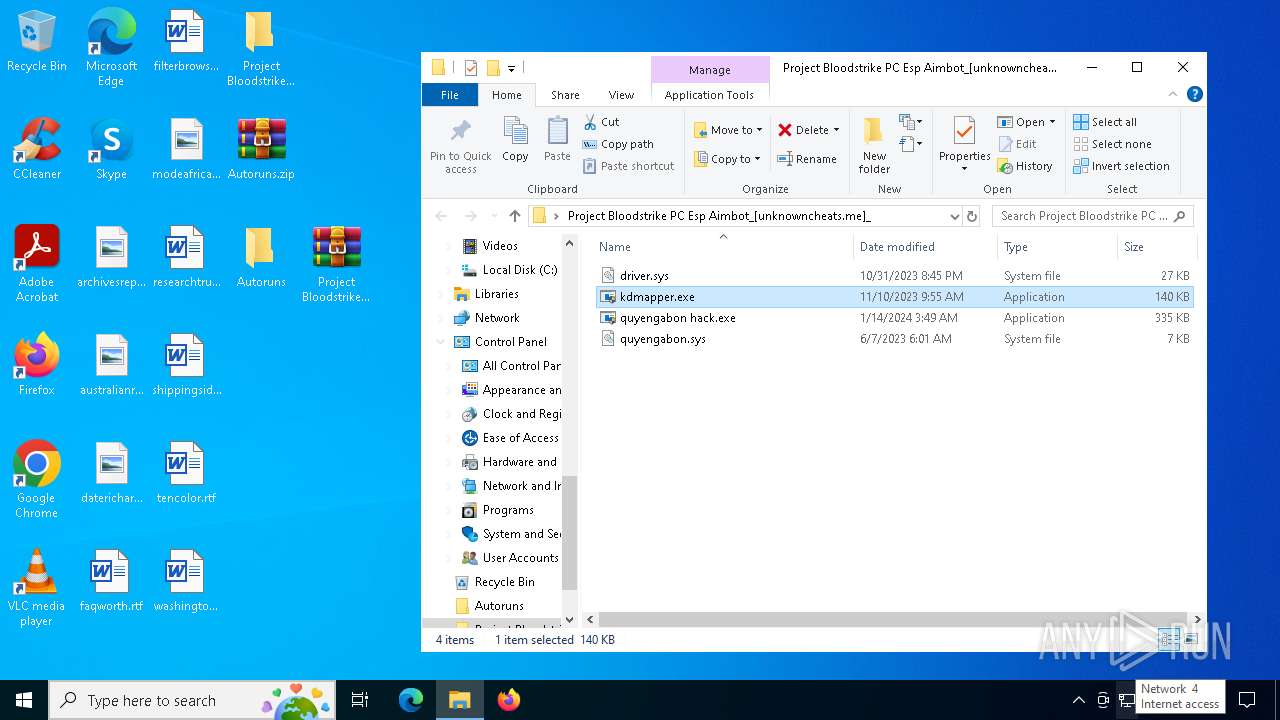Select Autoruns folder in tree

(x=498, y=606)
